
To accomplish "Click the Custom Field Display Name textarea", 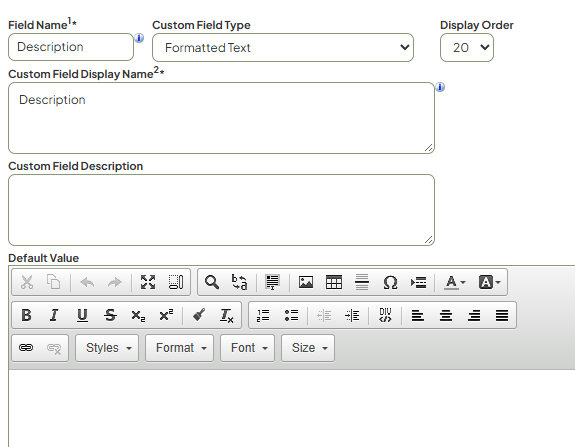I will (221, 118).
